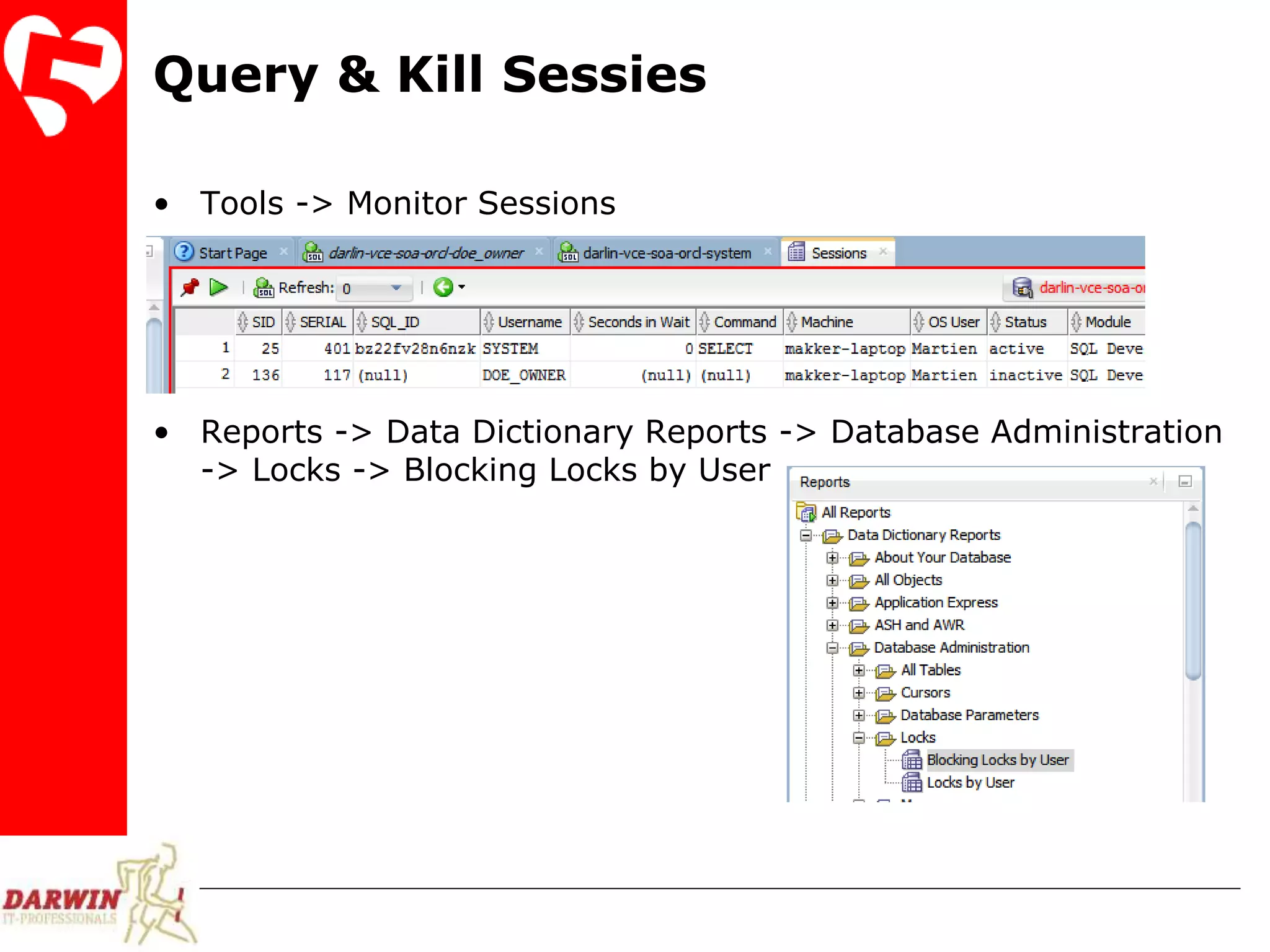Open the dropdown arrow beside green back icon
1270x952 pixels.
[461, 287]
